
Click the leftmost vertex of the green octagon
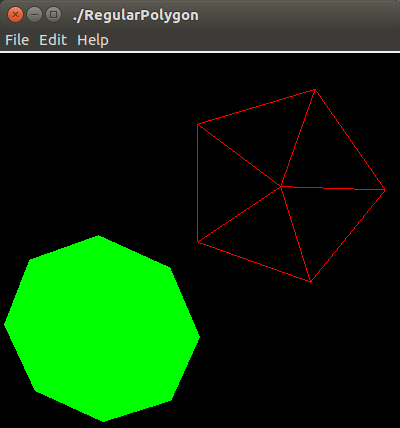5,324
